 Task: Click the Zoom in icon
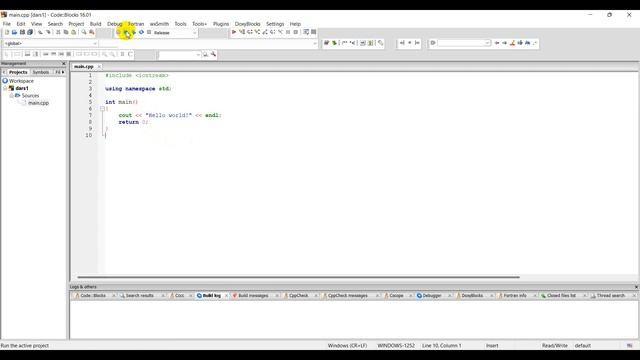[x=104, y=54]
